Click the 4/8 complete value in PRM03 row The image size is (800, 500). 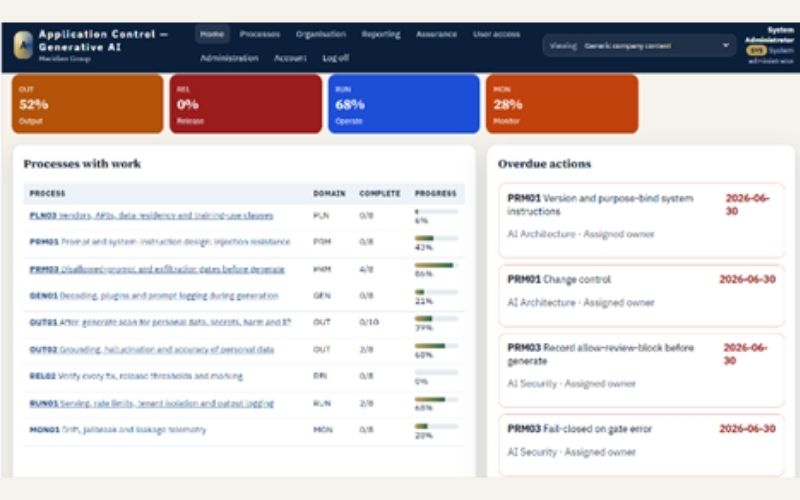[x=366, y=269]
